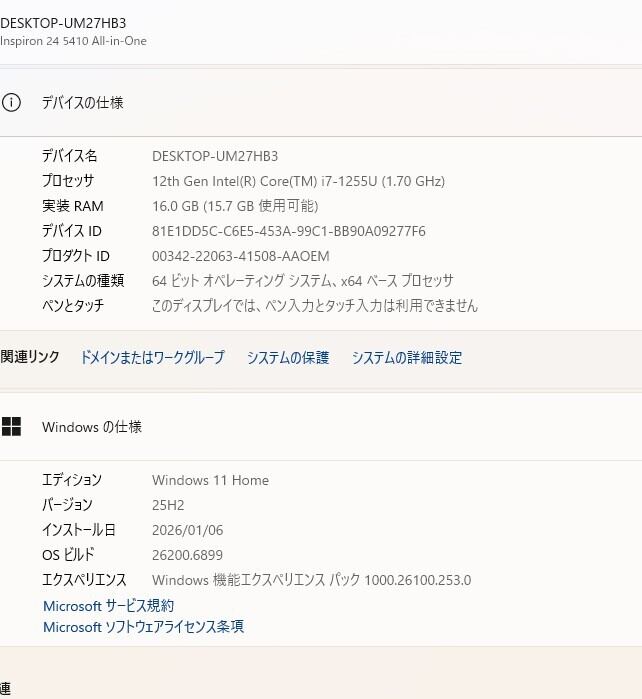The width and height of the screenshot is (642, 699).
Task: Click the version value 25H2
Action: click(x=168, y=505)
